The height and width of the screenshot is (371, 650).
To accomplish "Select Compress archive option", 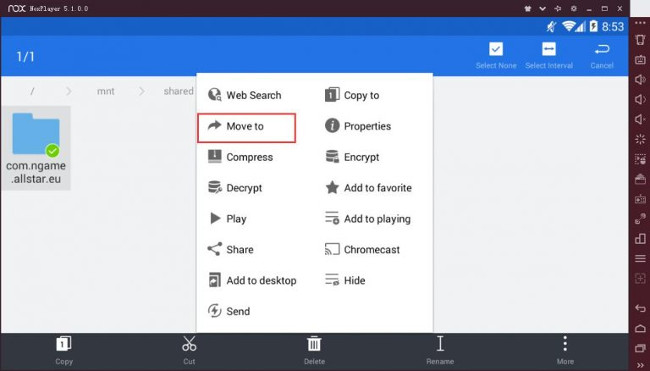I will coord(240,157).
